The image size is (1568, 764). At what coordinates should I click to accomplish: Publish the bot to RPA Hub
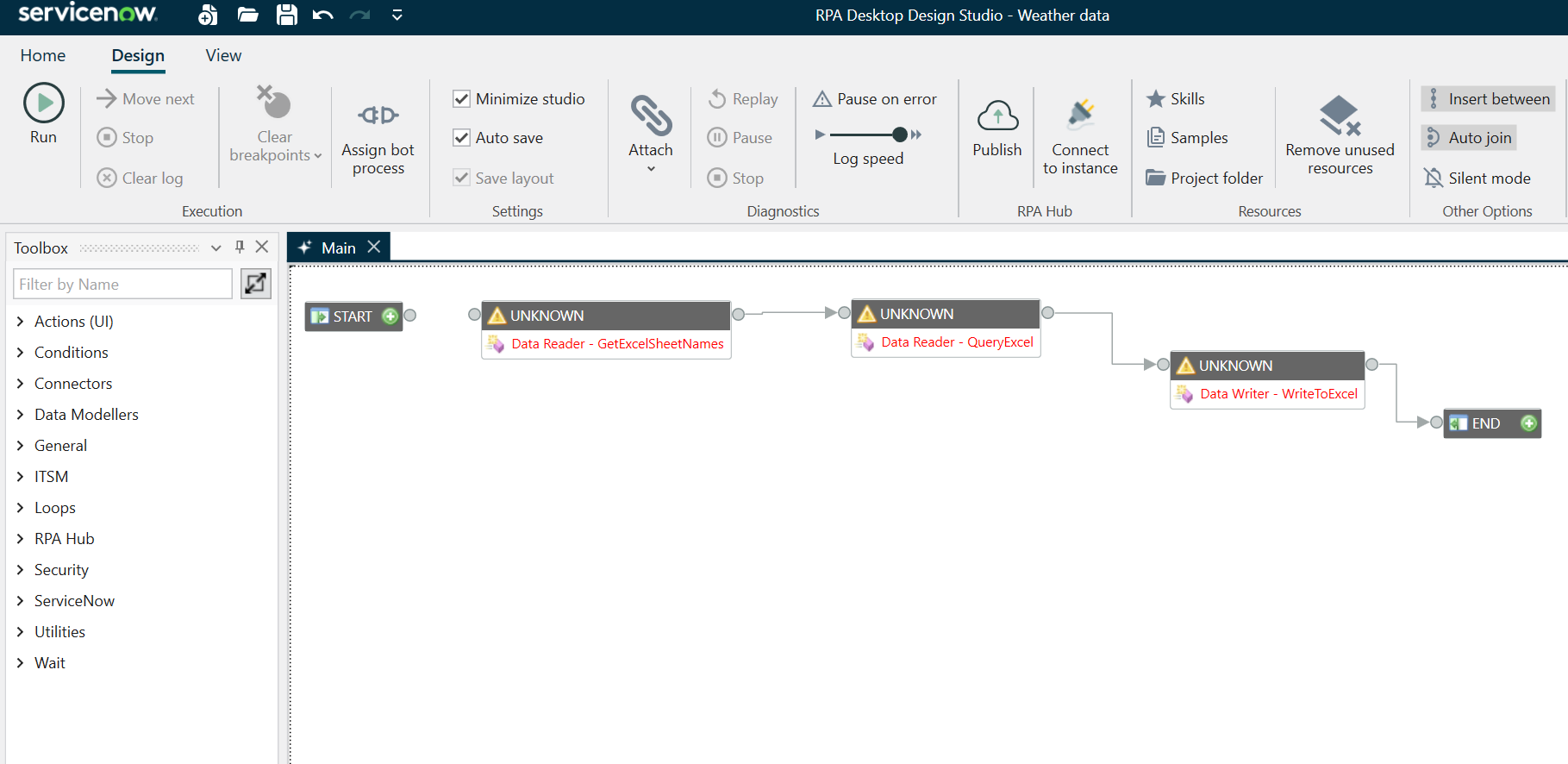pyautogui.click(x=997, y=129)
